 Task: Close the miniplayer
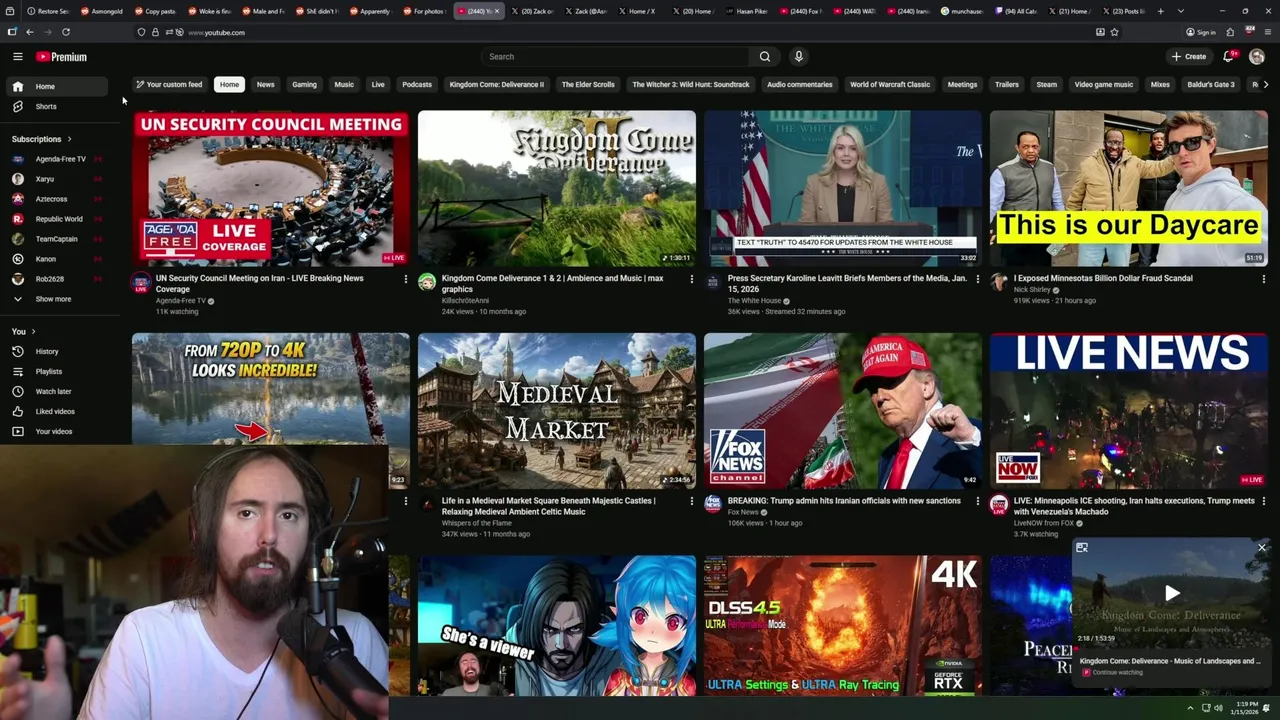[x=1262, y=547]
